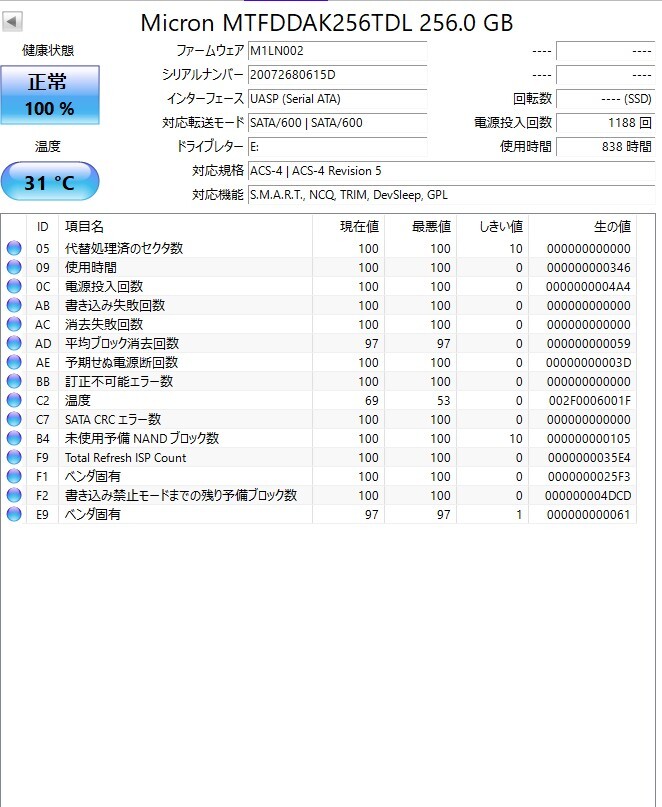Click raw value 000000000059

[x=588, y=344]
